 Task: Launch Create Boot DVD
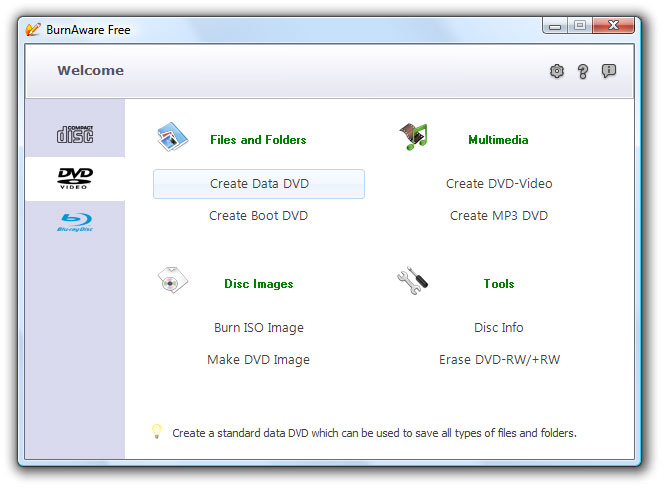(258, 216)
